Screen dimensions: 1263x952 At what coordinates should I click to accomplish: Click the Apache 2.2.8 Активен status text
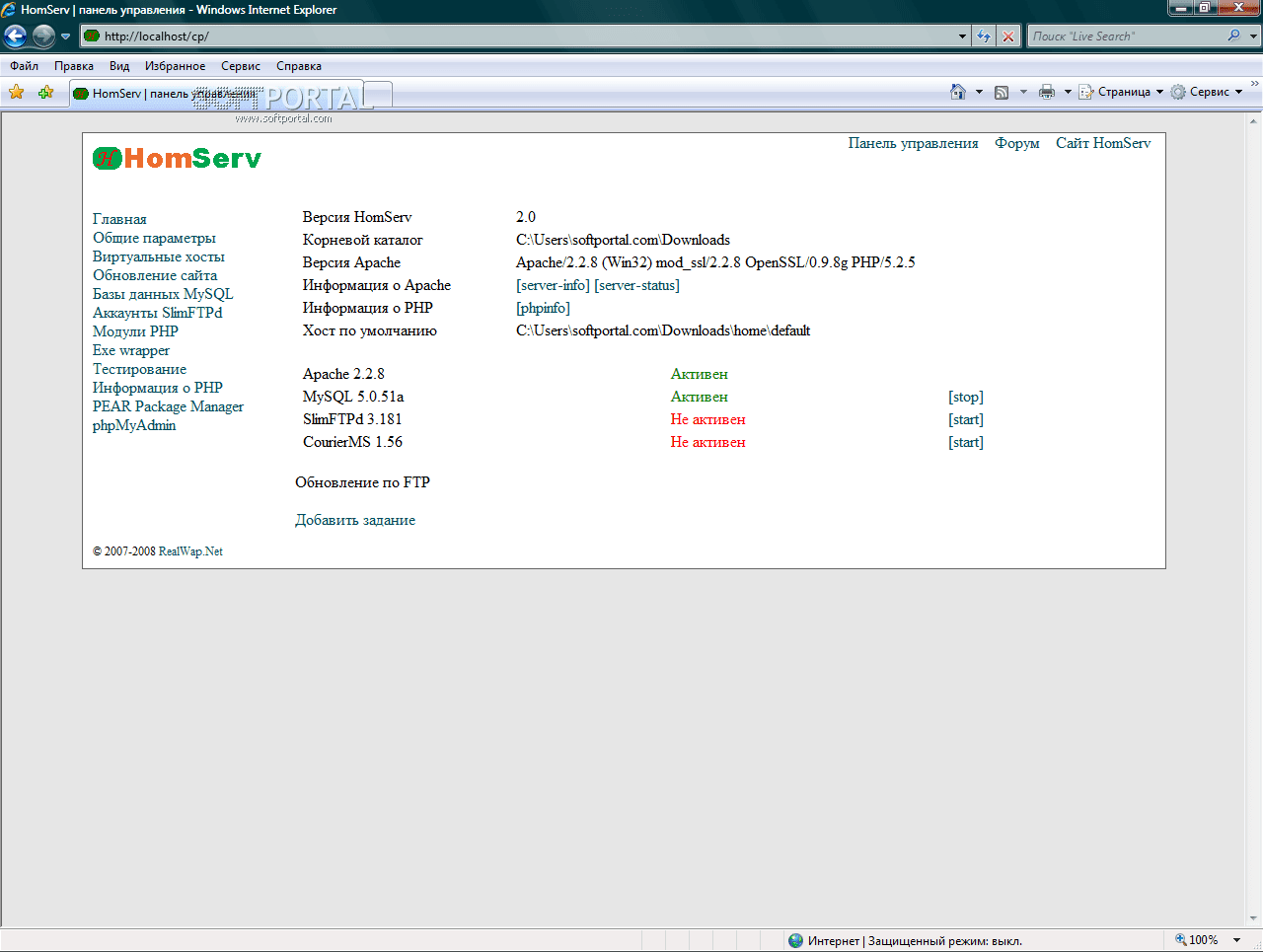[700, 374]
